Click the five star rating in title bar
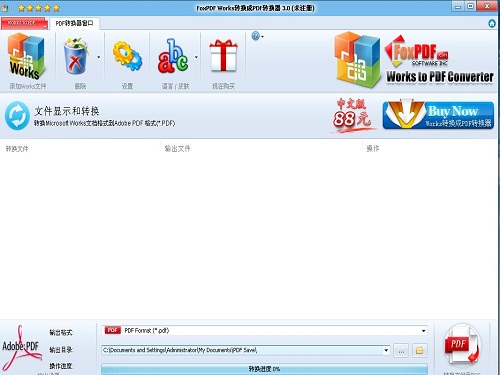This screenshot has width=500, height=375. 39,8
